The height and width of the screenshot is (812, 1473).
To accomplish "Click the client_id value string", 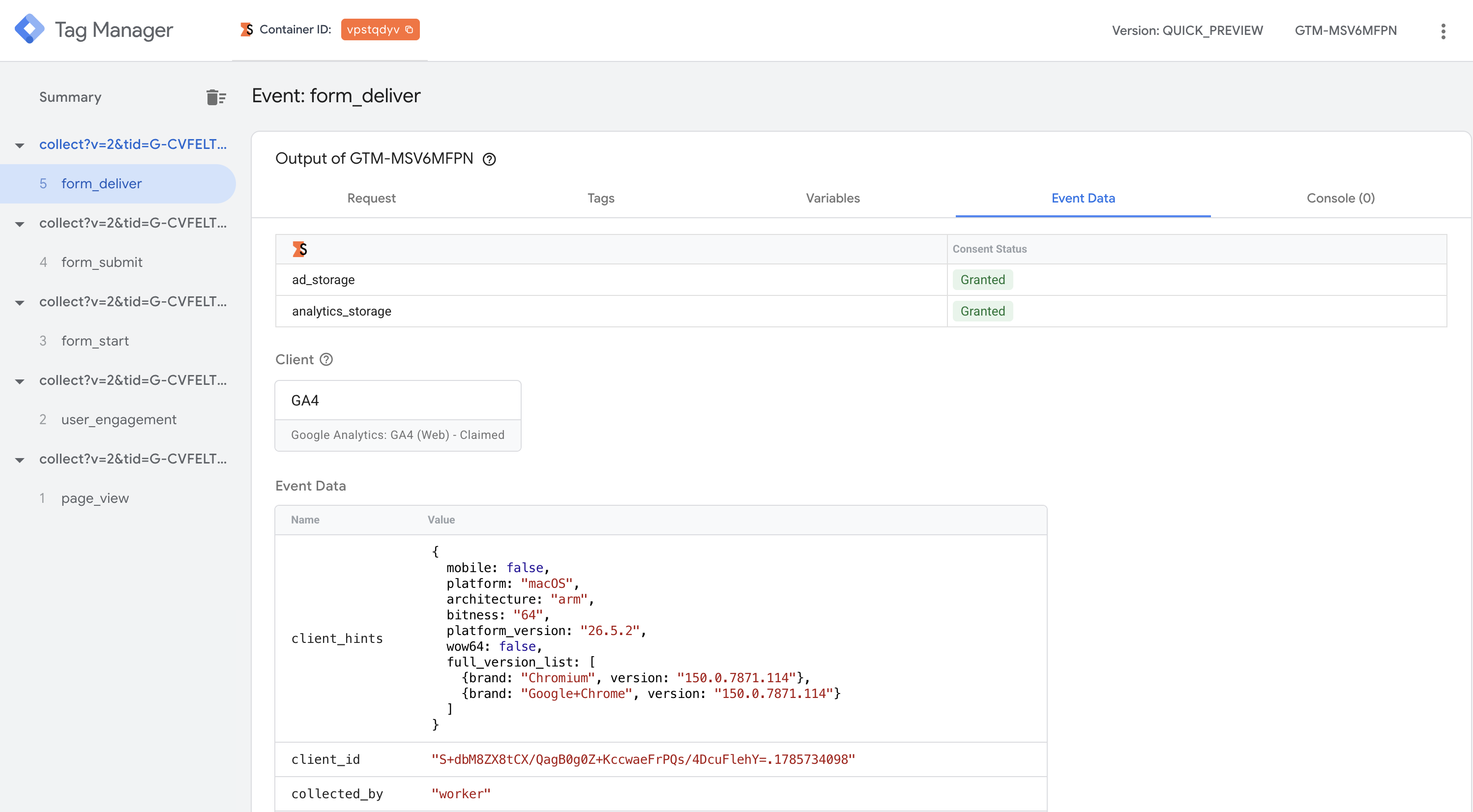I will point(643,759).
